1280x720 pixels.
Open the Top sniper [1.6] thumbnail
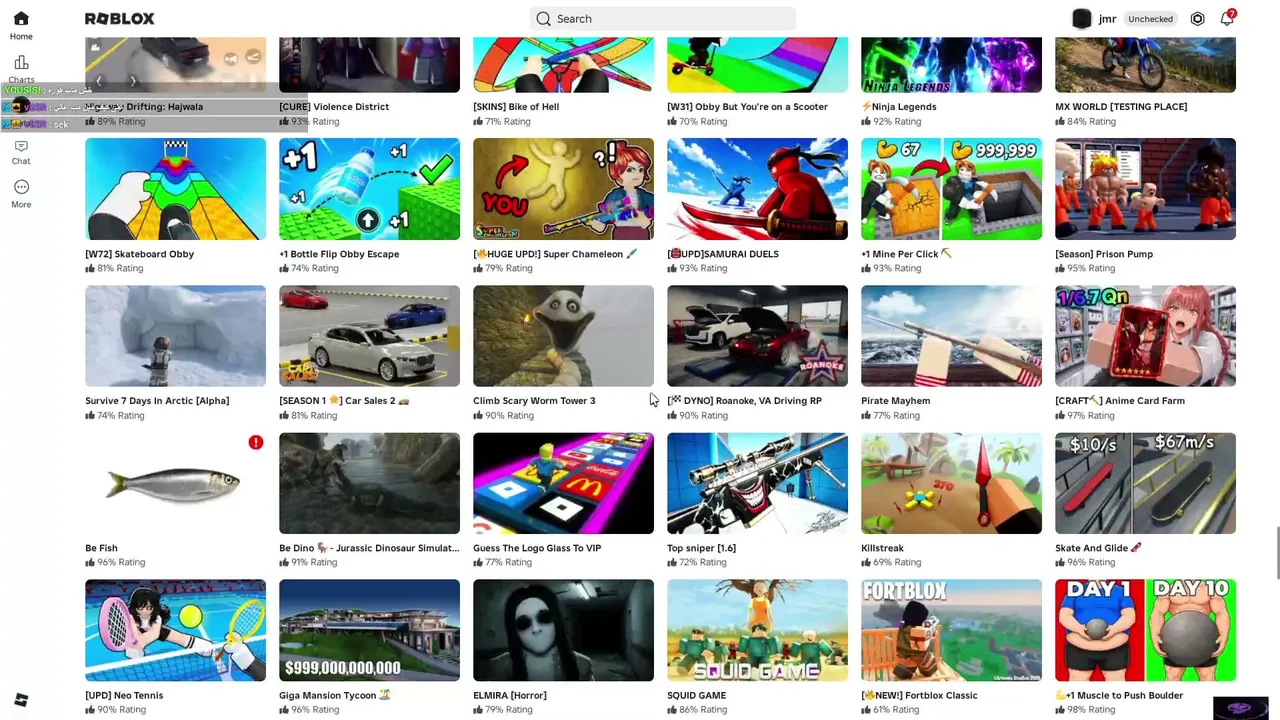point(757,483)
